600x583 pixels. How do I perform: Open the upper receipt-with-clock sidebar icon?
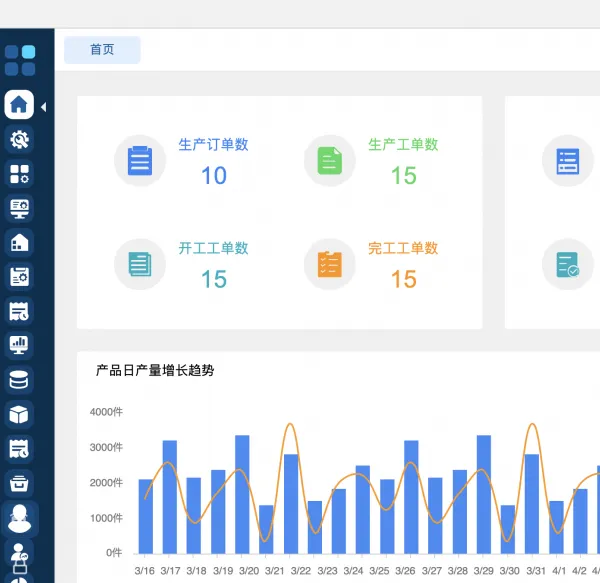coord(19,311)
